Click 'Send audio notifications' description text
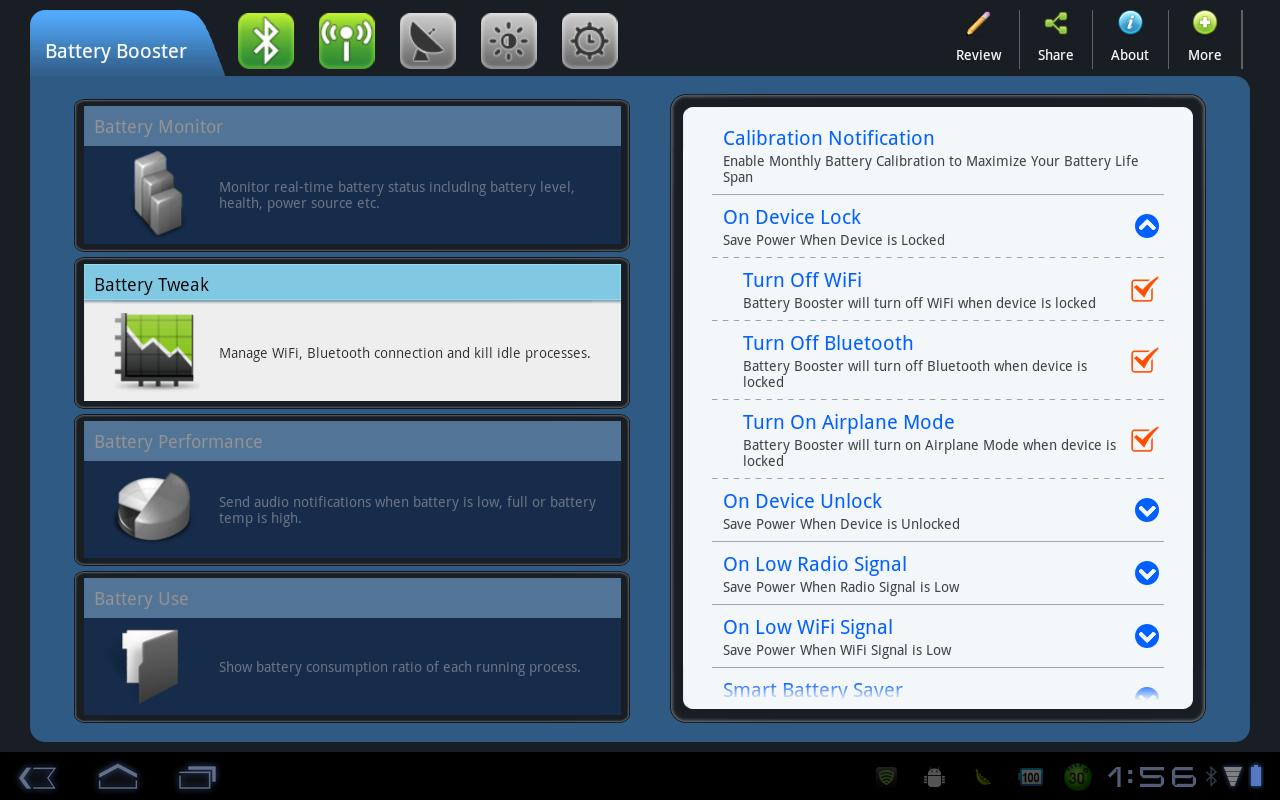Screen dimensions: 1280x800 (x=407, y=510)
